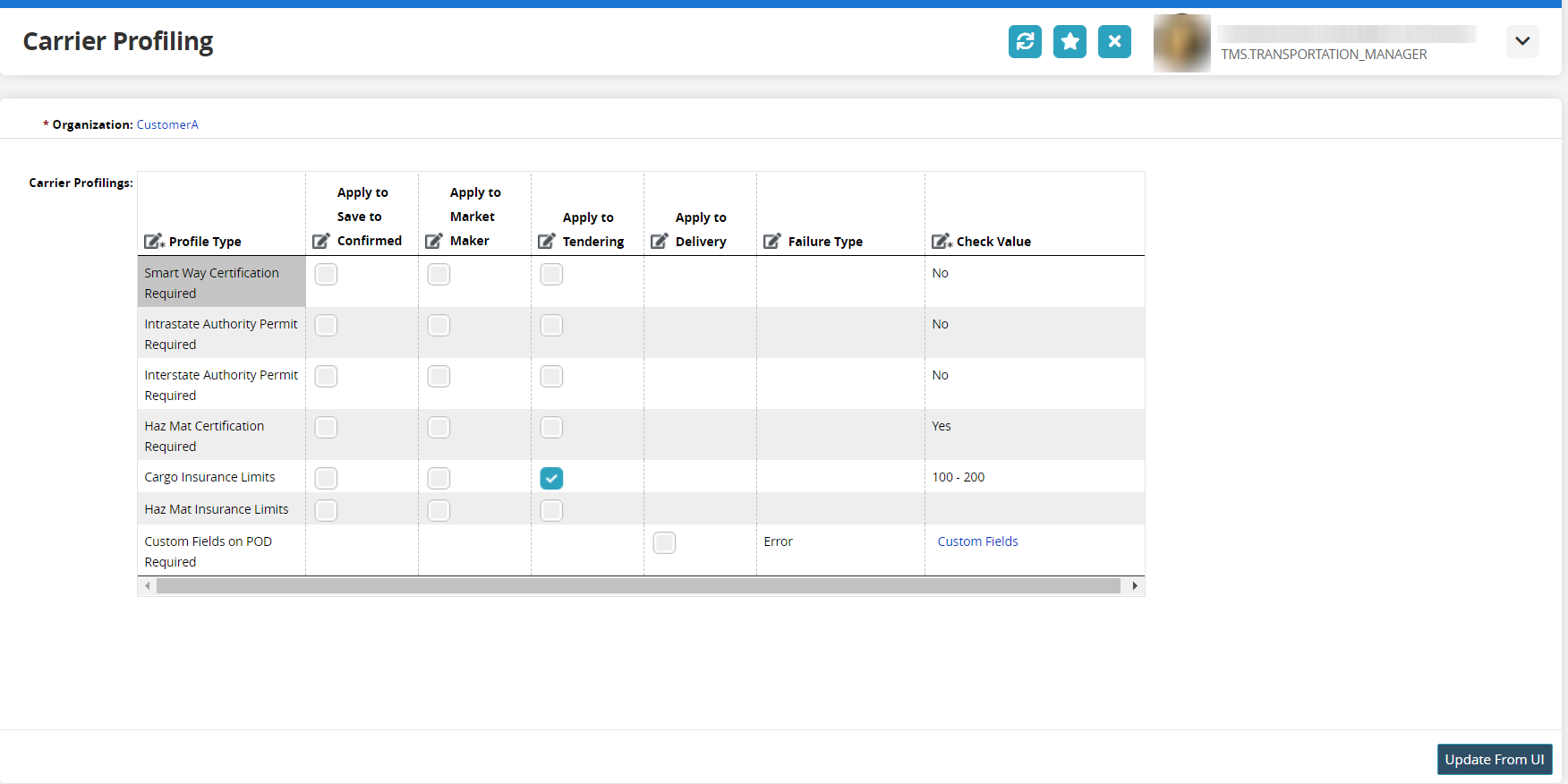Click edit icon for Save to Confirmed column
Screen dimensions: 1568x784
(321, 241)
